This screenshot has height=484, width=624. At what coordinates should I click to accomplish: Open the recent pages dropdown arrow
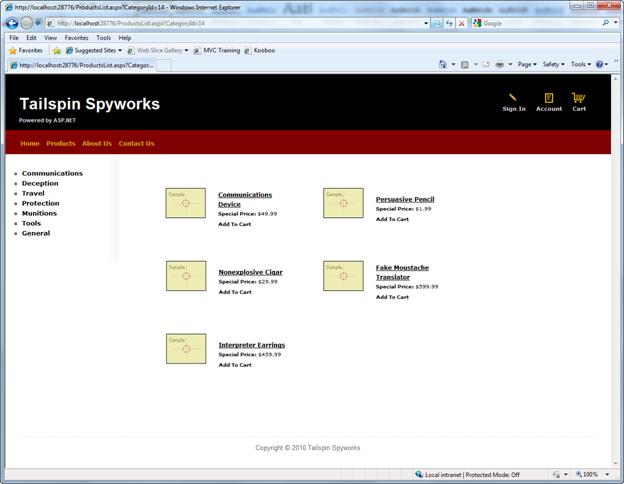coord(38,23)
